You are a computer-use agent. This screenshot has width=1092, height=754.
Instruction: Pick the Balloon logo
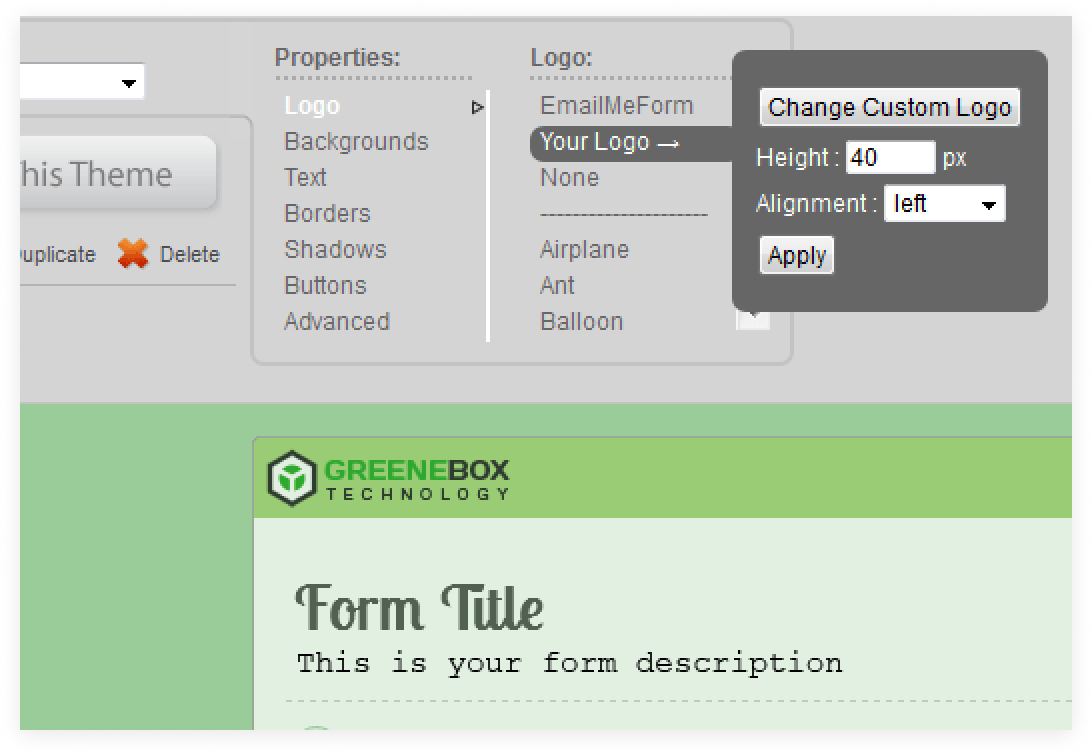click(x=582, y=322)
